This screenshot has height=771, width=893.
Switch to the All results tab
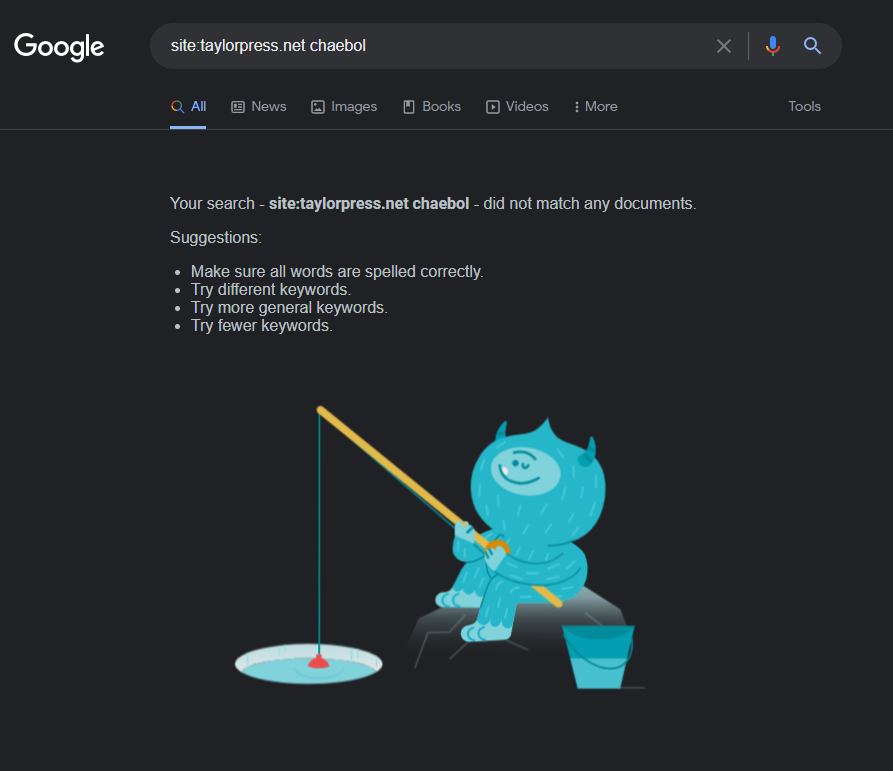(x=188, y=106)
